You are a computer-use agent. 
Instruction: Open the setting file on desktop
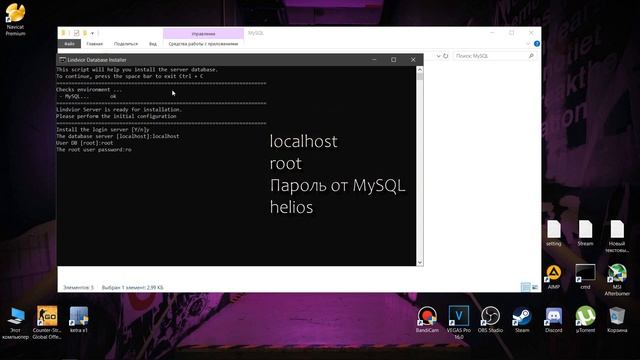[x=553, y=233]
